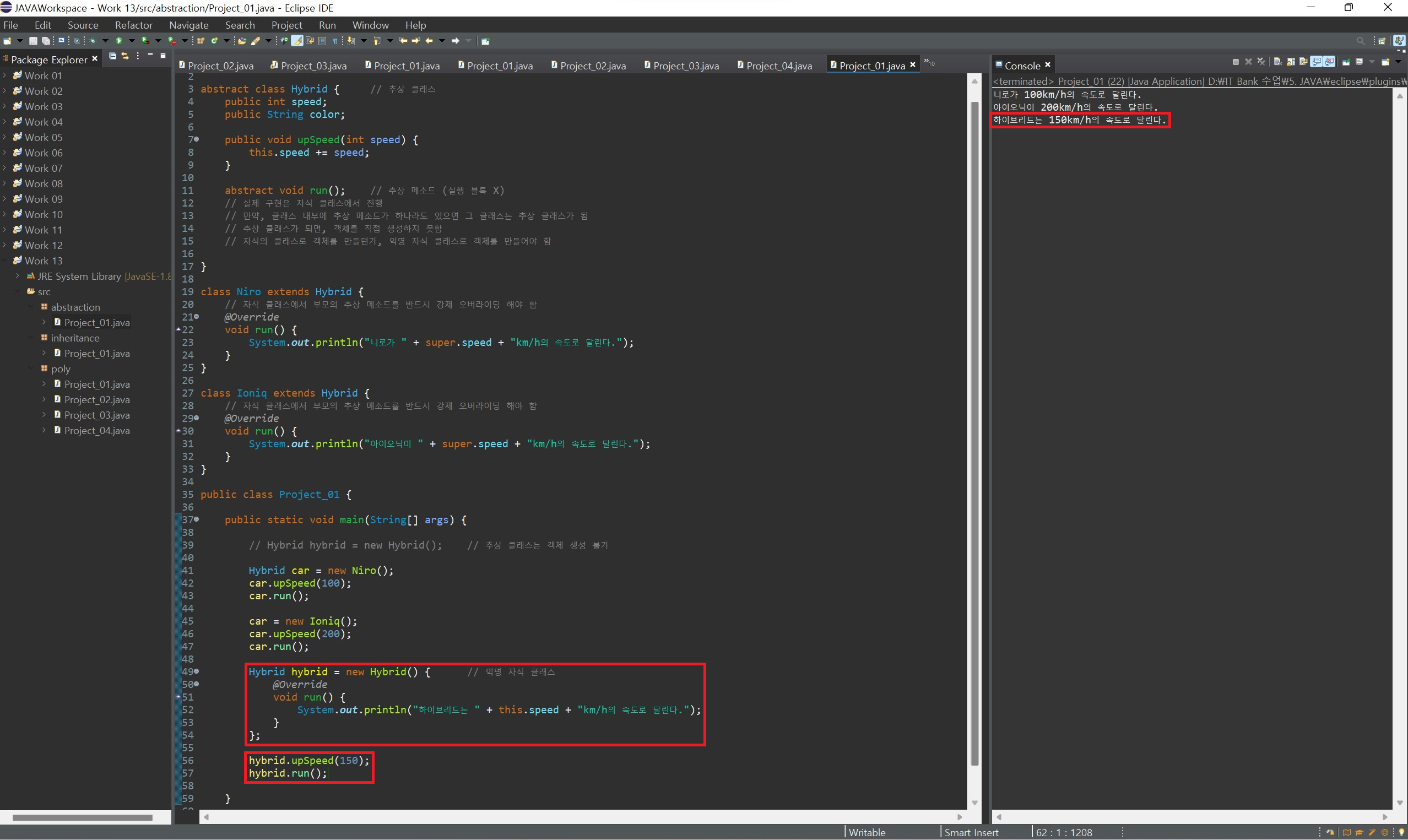Click the green Run button in toolbar
The image size is (1408, 840).
coord(119,41)
